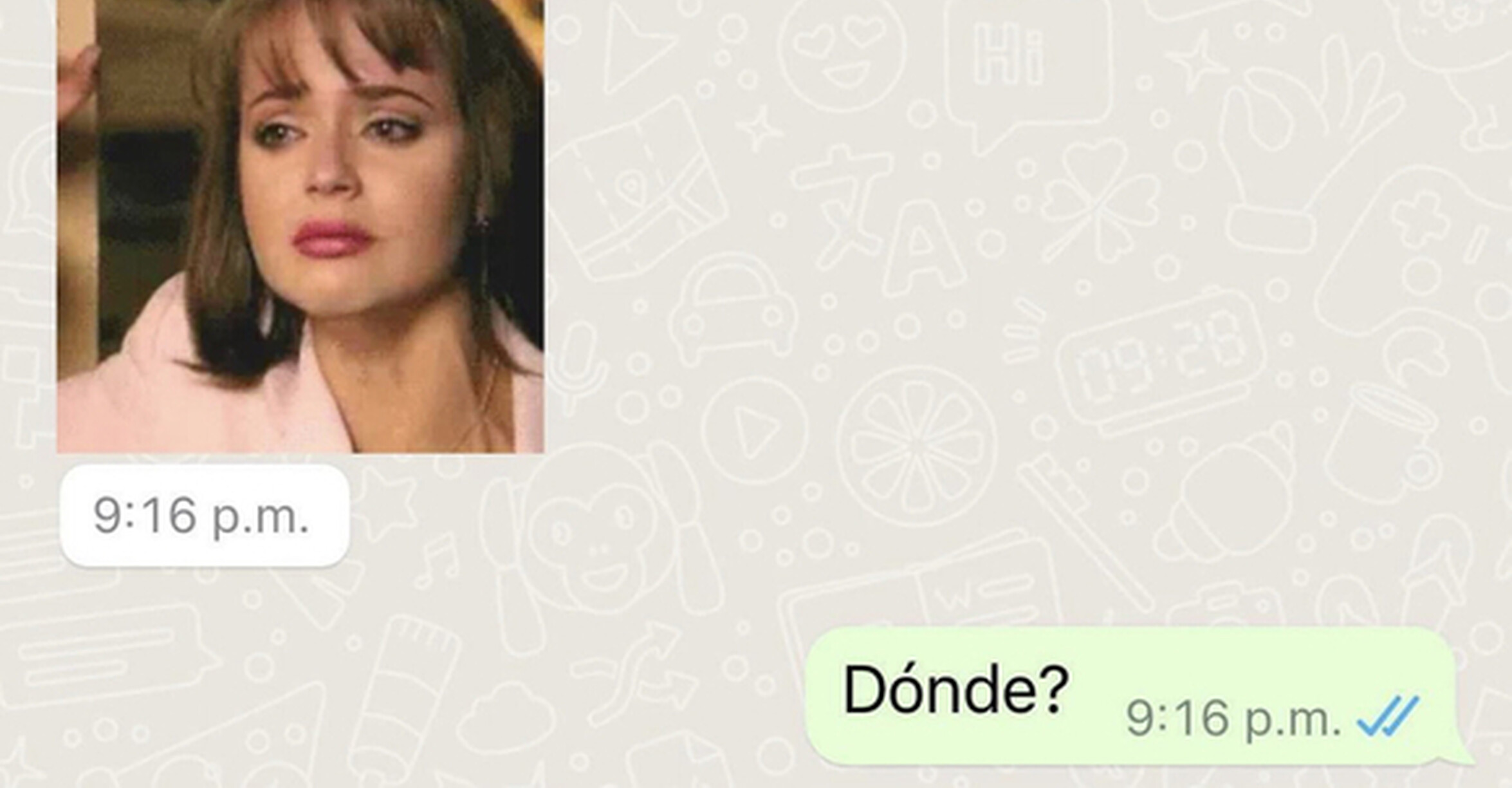The height and width of the screenshot is (788, 1512).
Task: Open the received photo of the woman
Action: [300, 225]
